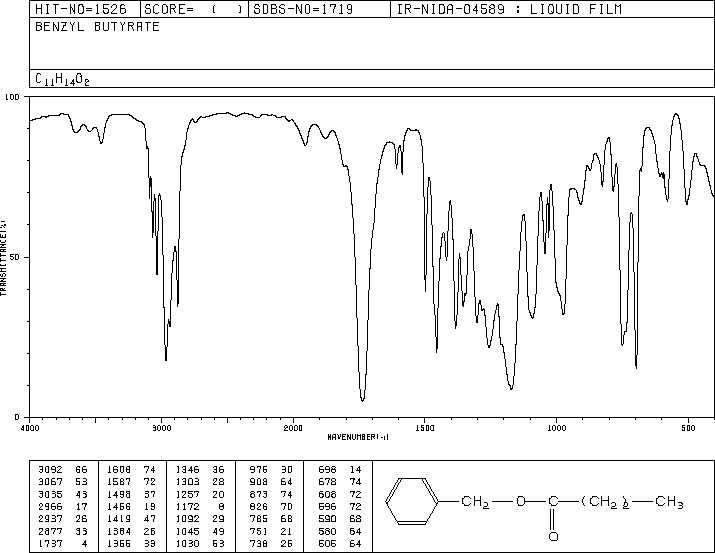This screenshot has height=553, width=715.
Task: Pick the 1257 wavenumber value
Action: (x=187, y=494)
